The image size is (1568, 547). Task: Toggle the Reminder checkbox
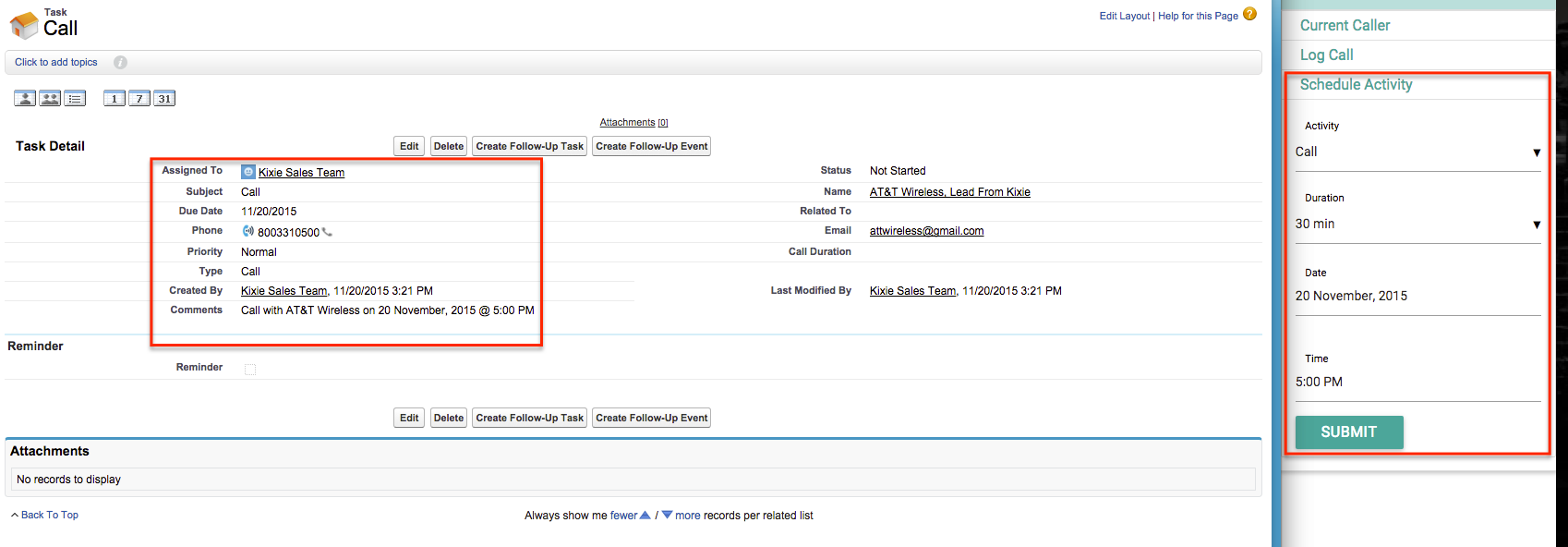(250, 369)
